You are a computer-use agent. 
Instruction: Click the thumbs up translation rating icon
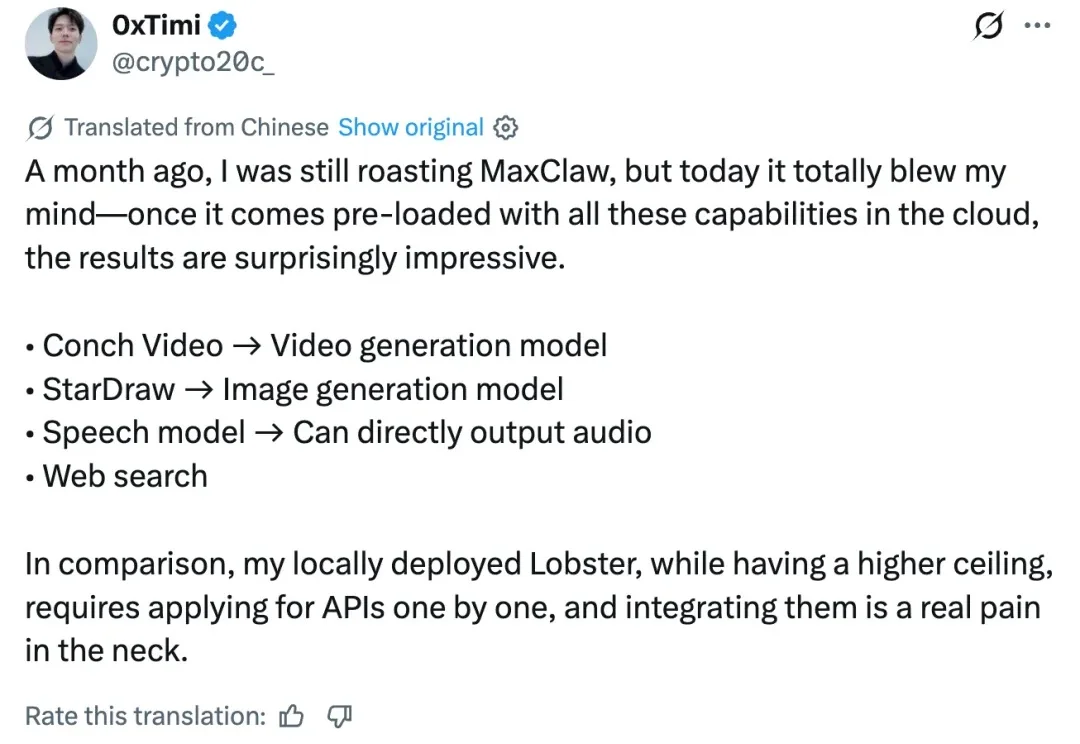(292, 716)
